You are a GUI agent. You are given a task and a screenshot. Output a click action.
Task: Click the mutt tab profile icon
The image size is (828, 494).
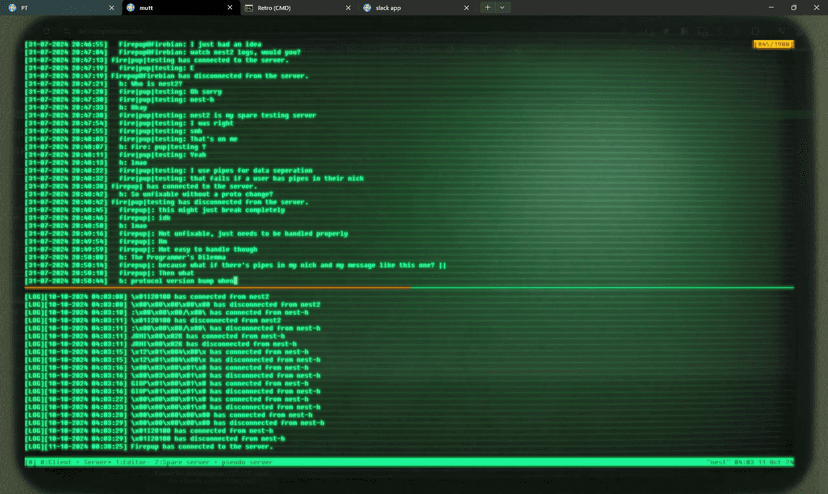tap(130, 7)
